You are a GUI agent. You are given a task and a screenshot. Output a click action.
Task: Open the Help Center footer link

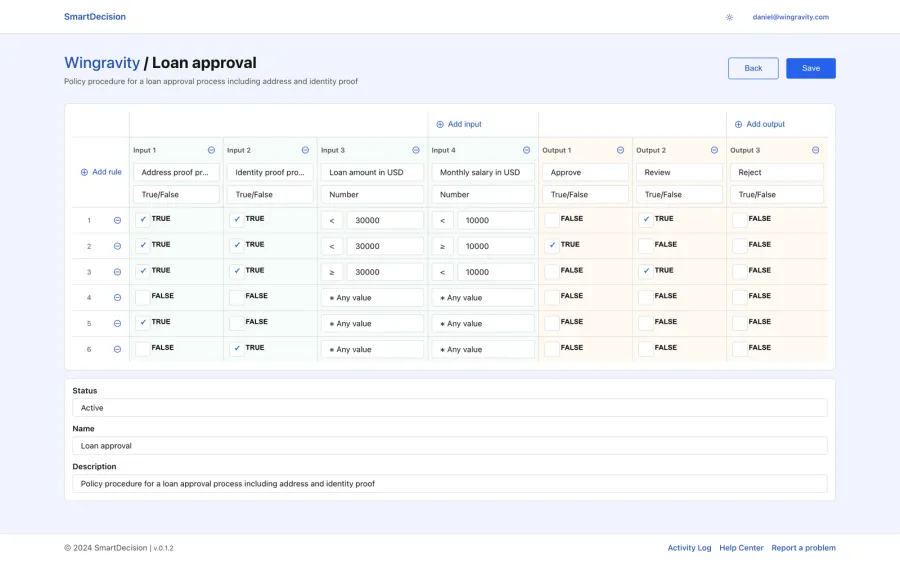pyautogui.click(x=741, y=548)
